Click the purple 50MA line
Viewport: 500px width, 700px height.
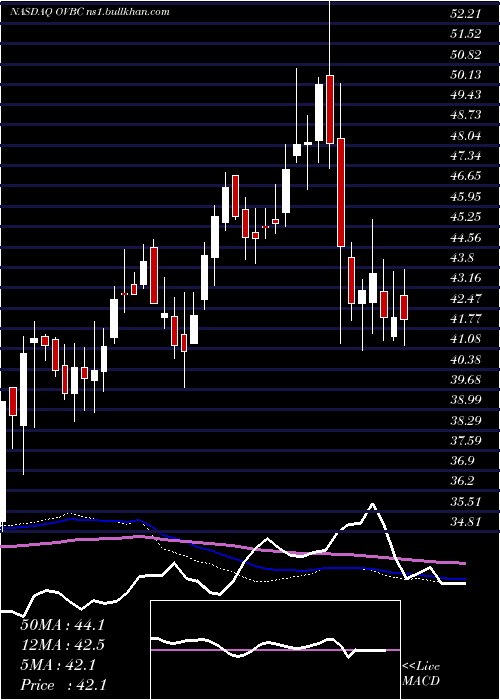click(232, 546)
